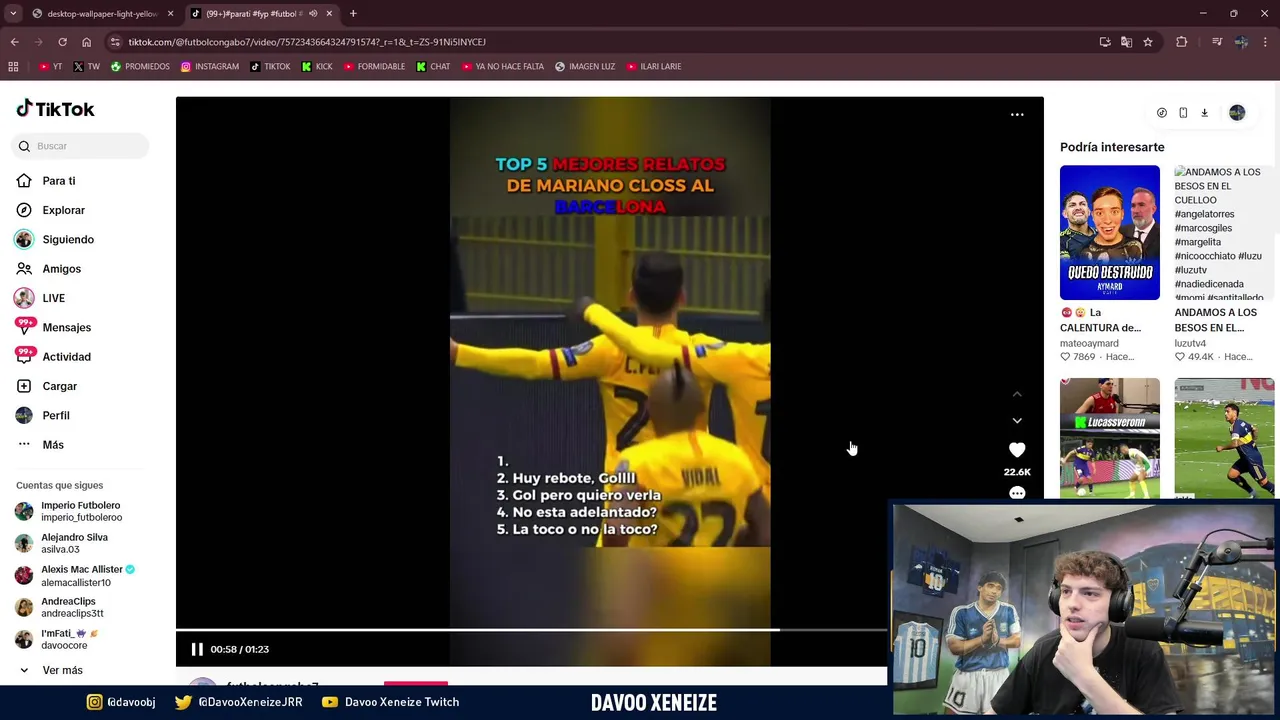Go to previous video arrow
The width and height of the screenshot is (1280, 720).
pos(1017,394)
